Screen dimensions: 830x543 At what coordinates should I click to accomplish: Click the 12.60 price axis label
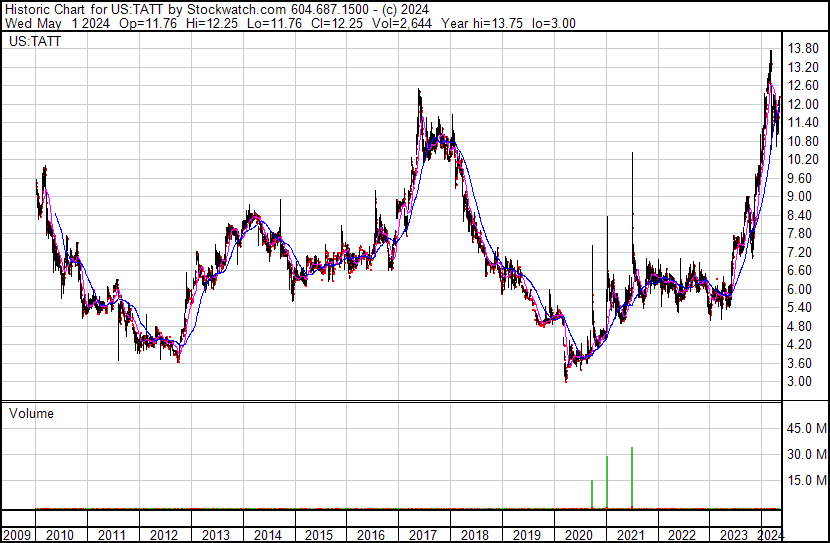[x=803, y=86]
